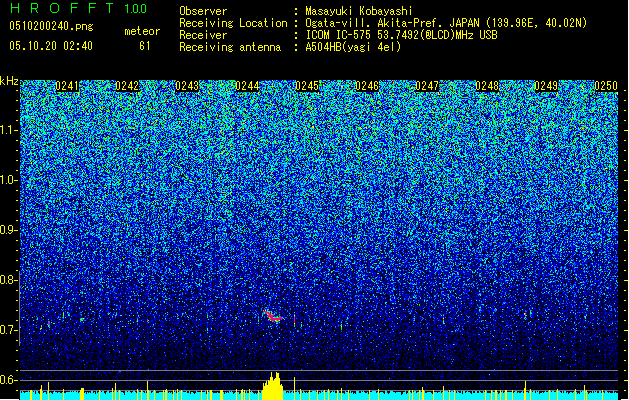Click the 0241 time marker
Screen dimensions: 629x400
click(x=67, y=86)
